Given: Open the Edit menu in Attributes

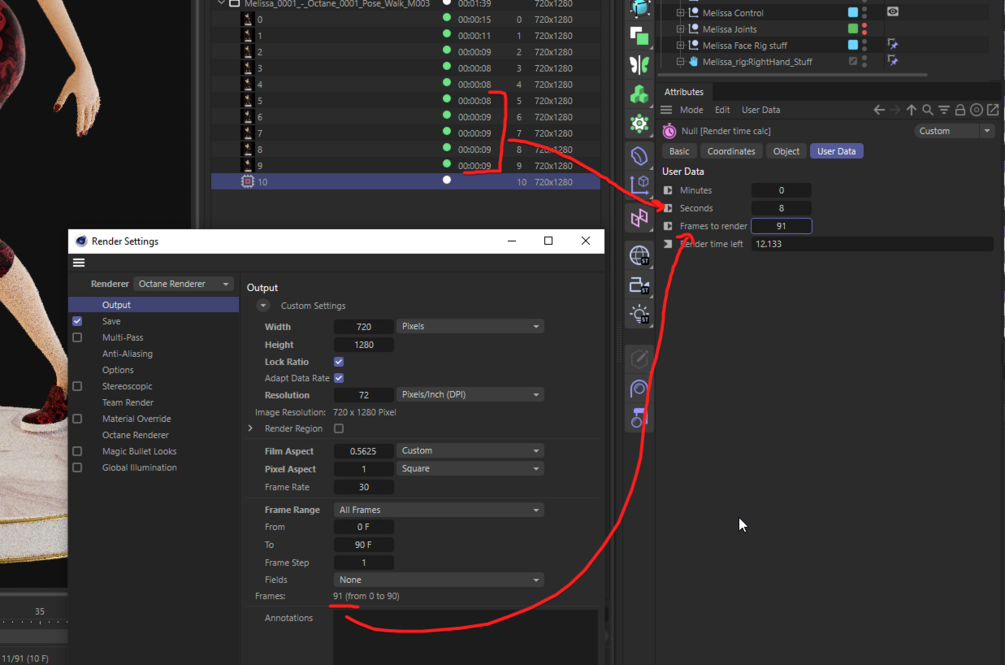Looking at the screenshot, I should pyautogui.click(x=722, y=110).
